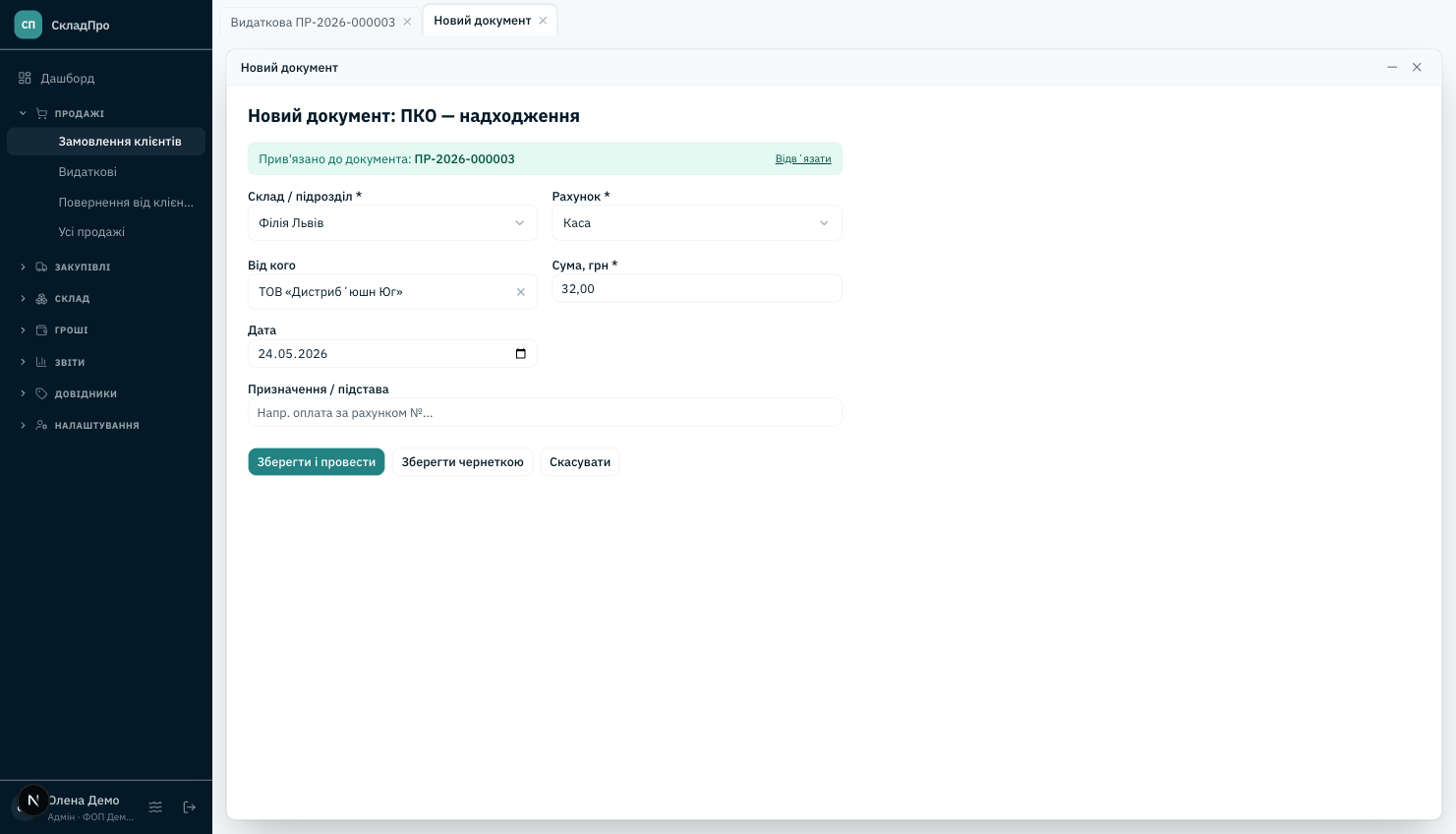Screen dimensions: 1456x834
Task: Click into the Сума, грн field
Action: point(697,289)
